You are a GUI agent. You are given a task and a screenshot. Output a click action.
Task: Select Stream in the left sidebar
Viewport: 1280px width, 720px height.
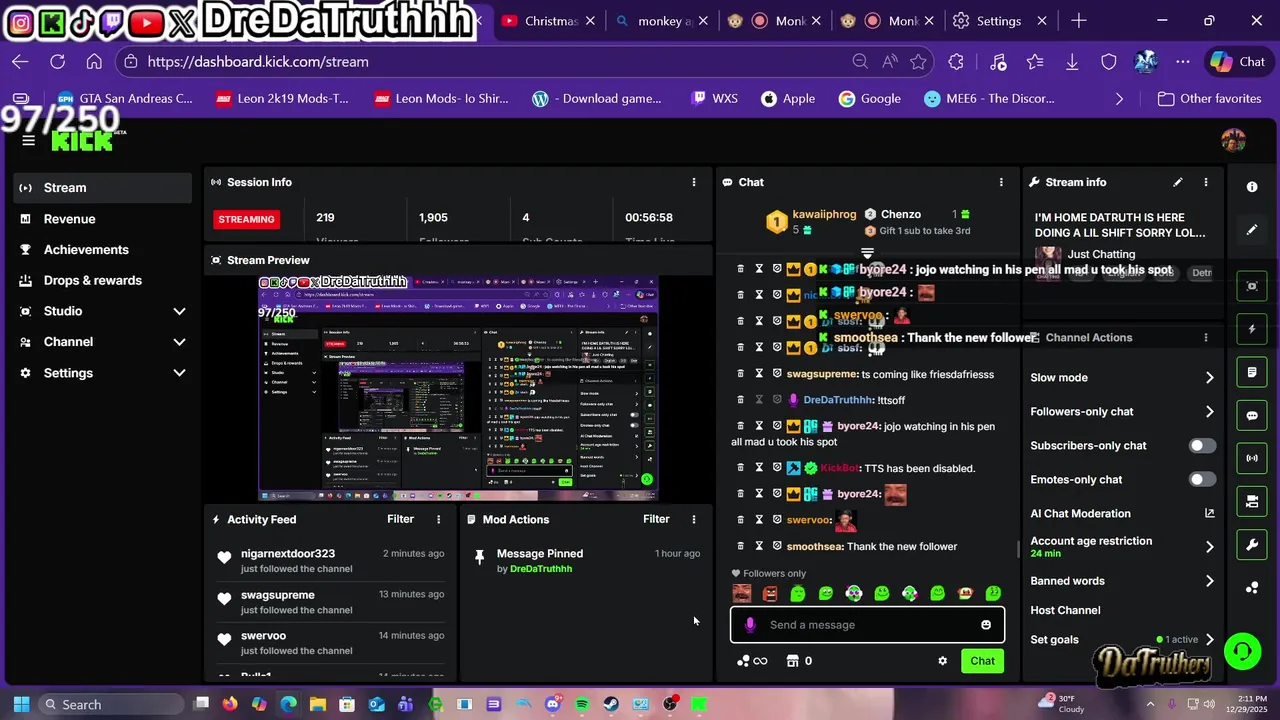(103, 188)
